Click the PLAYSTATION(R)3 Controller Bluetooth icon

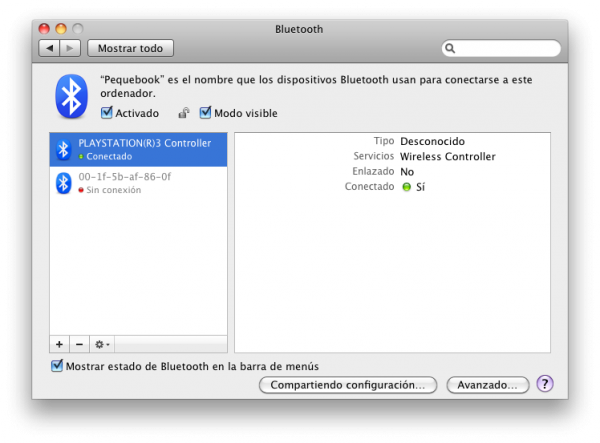[64, 149]
